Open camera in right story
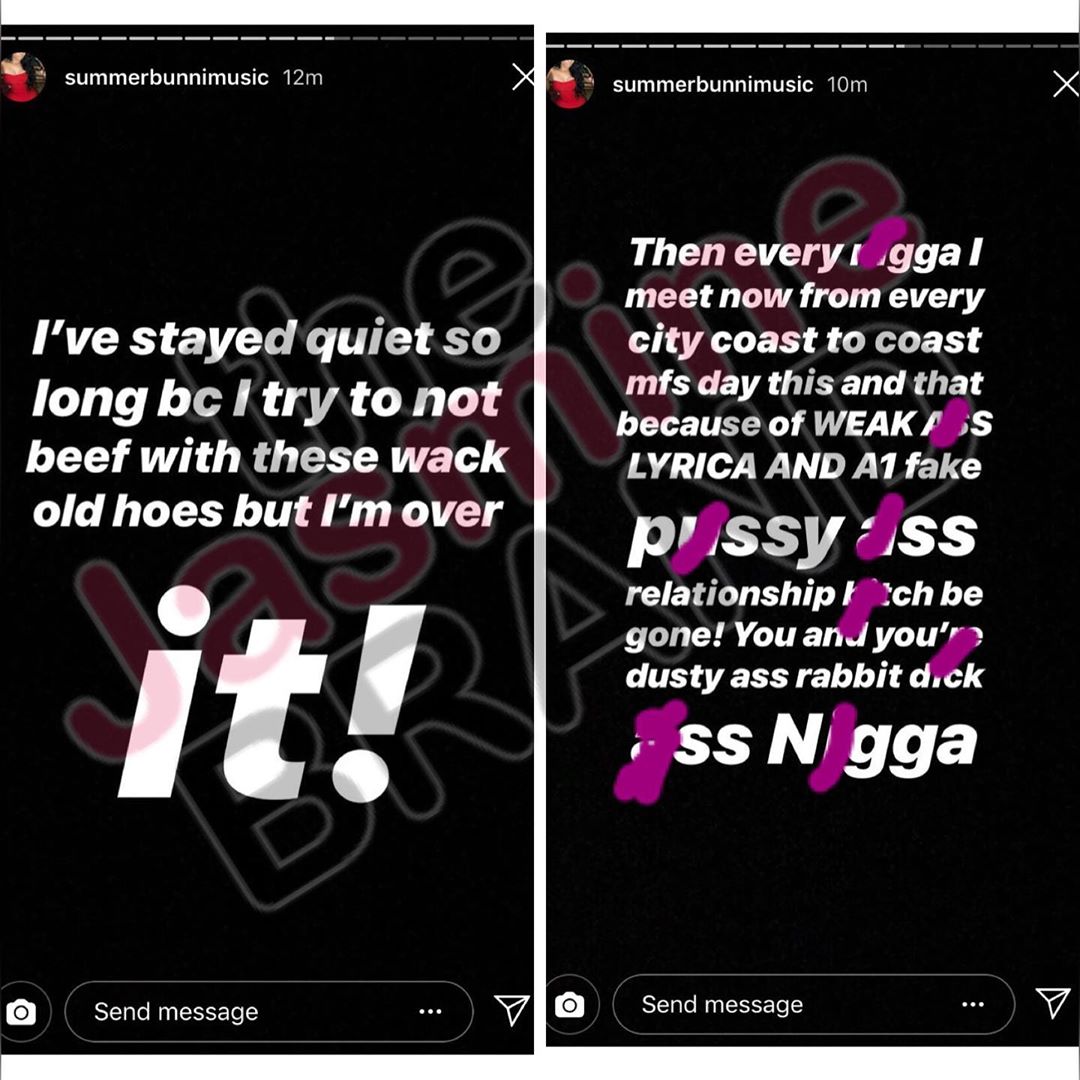Viewport: 1080px width, 1080px height. (570, 1005)
